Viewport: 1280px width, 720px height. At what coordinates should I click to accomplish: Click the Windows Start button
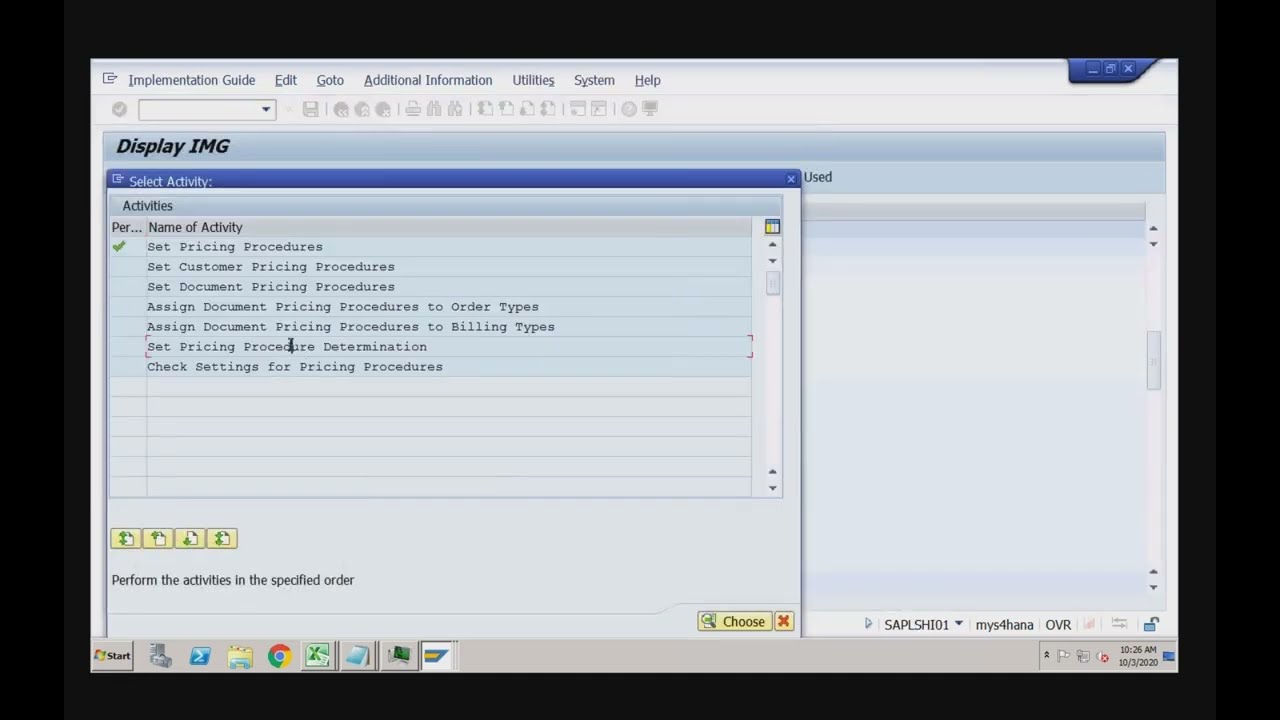pos(113,656)
